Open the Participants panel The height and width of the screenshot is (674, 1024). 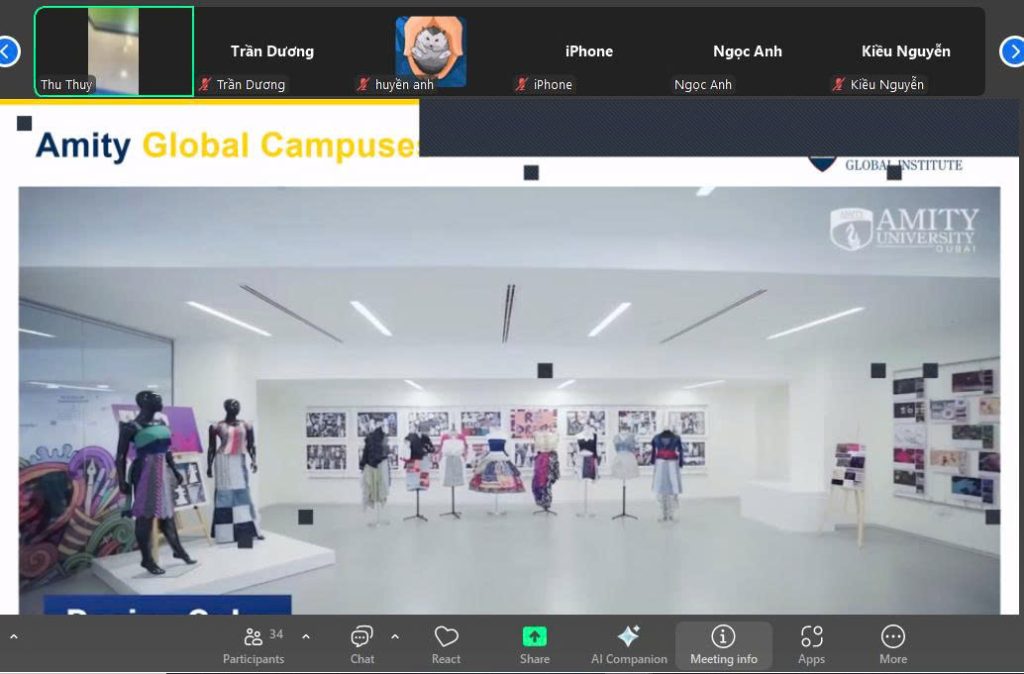click(253, 645)
